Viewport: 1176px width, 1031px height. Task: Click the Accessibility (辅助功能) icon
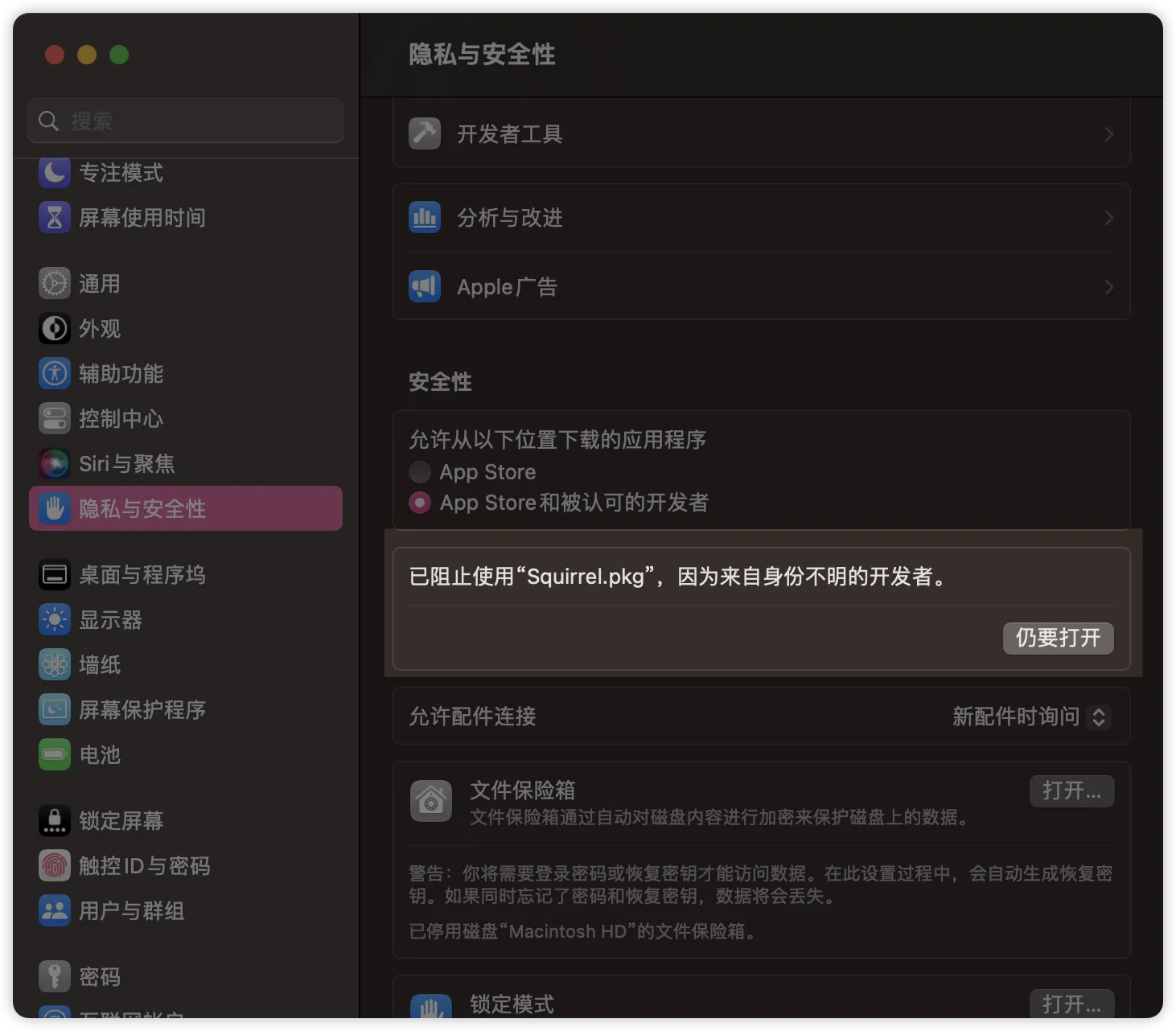tap(55, 373)
